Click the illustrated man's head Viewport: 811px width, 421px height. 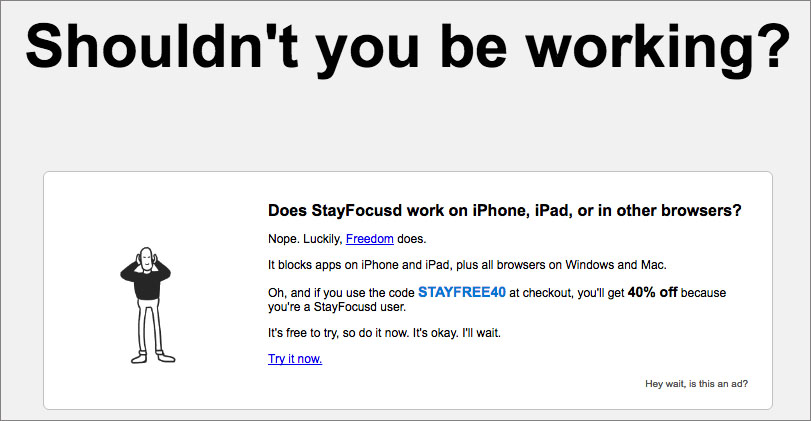tap(147, 259)
